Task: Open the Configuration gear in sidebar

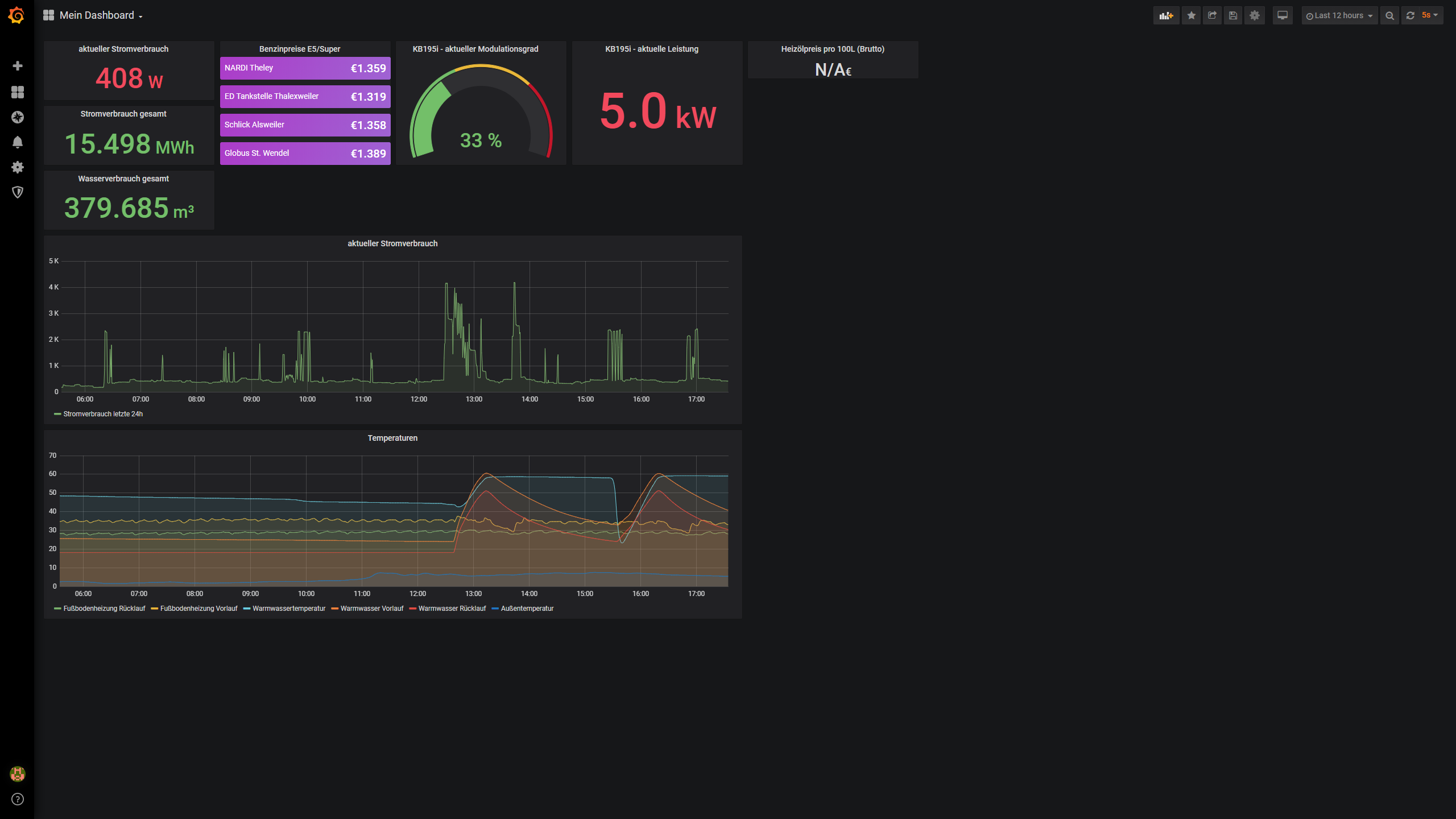Action: click(18, 167)
